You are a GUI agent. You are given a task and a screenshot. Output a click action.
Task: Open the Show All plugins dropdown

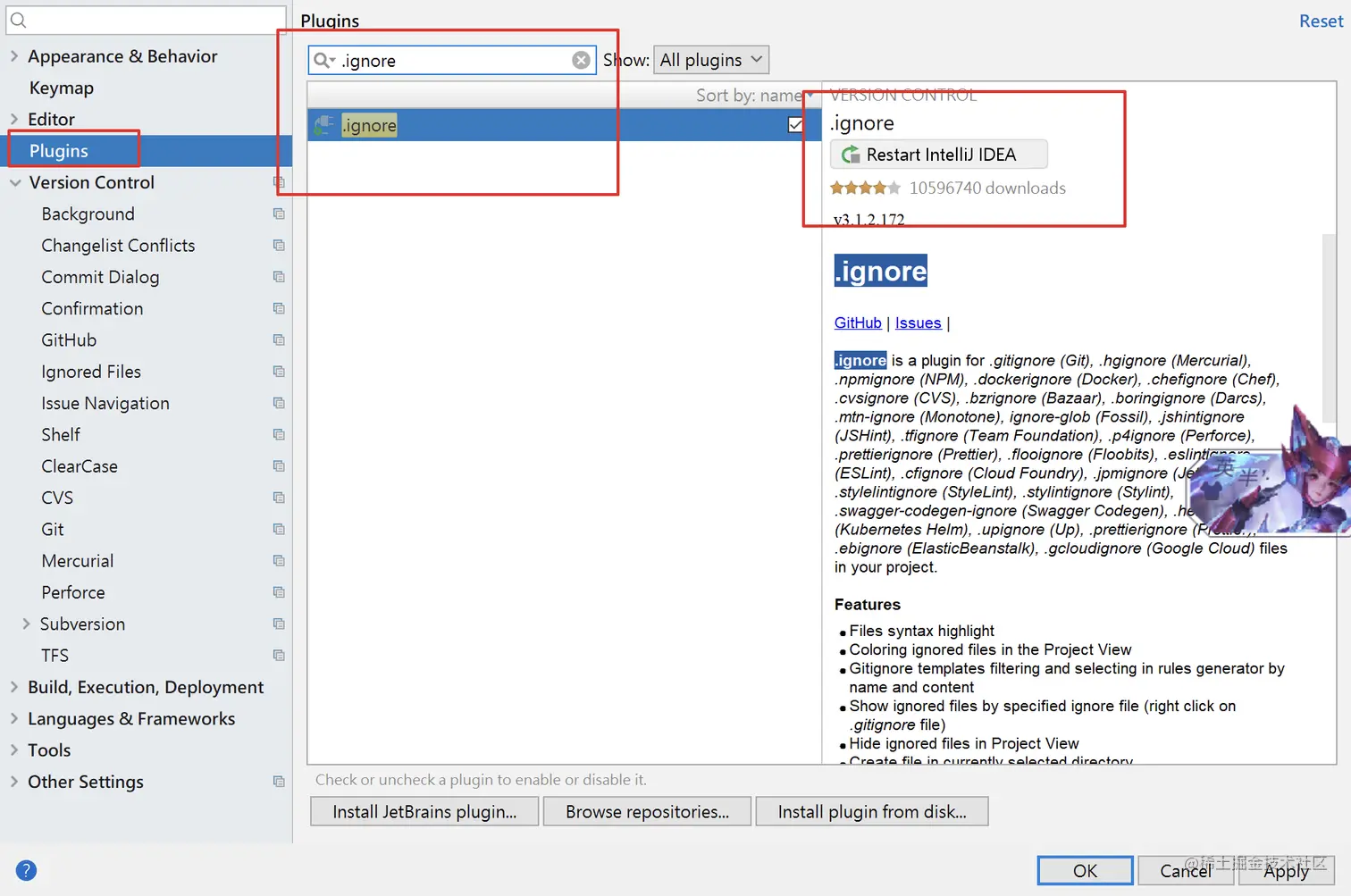click(711, 60)
